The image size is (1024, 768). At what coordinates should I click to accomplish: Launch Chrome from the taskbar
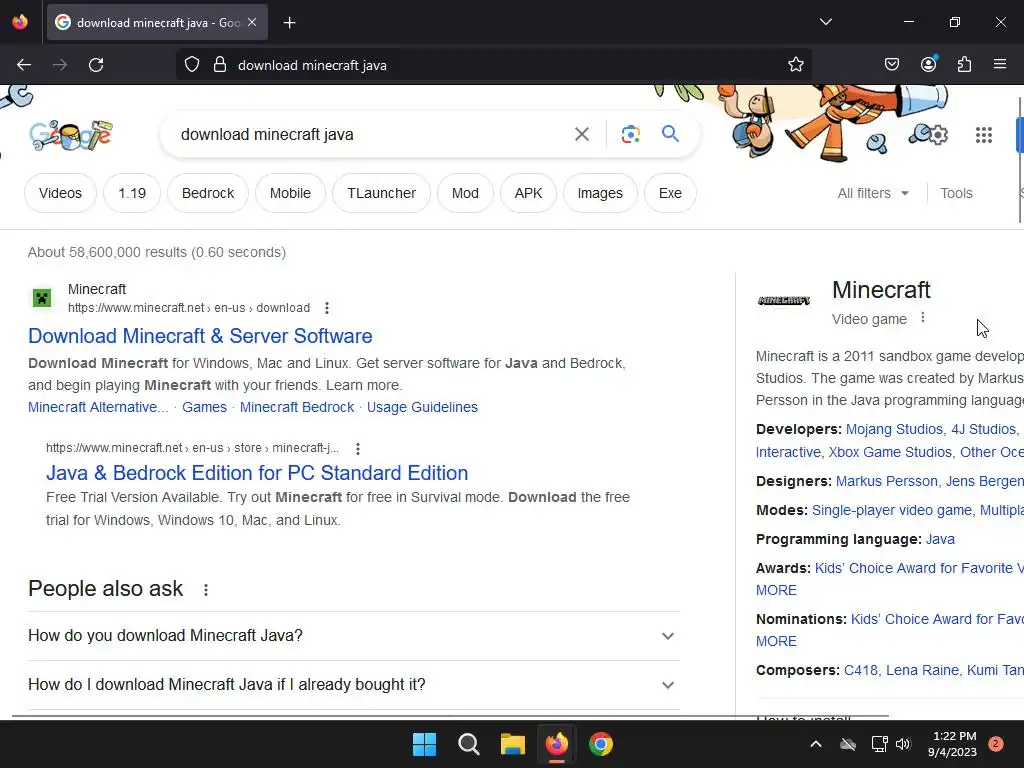(601, 744)
